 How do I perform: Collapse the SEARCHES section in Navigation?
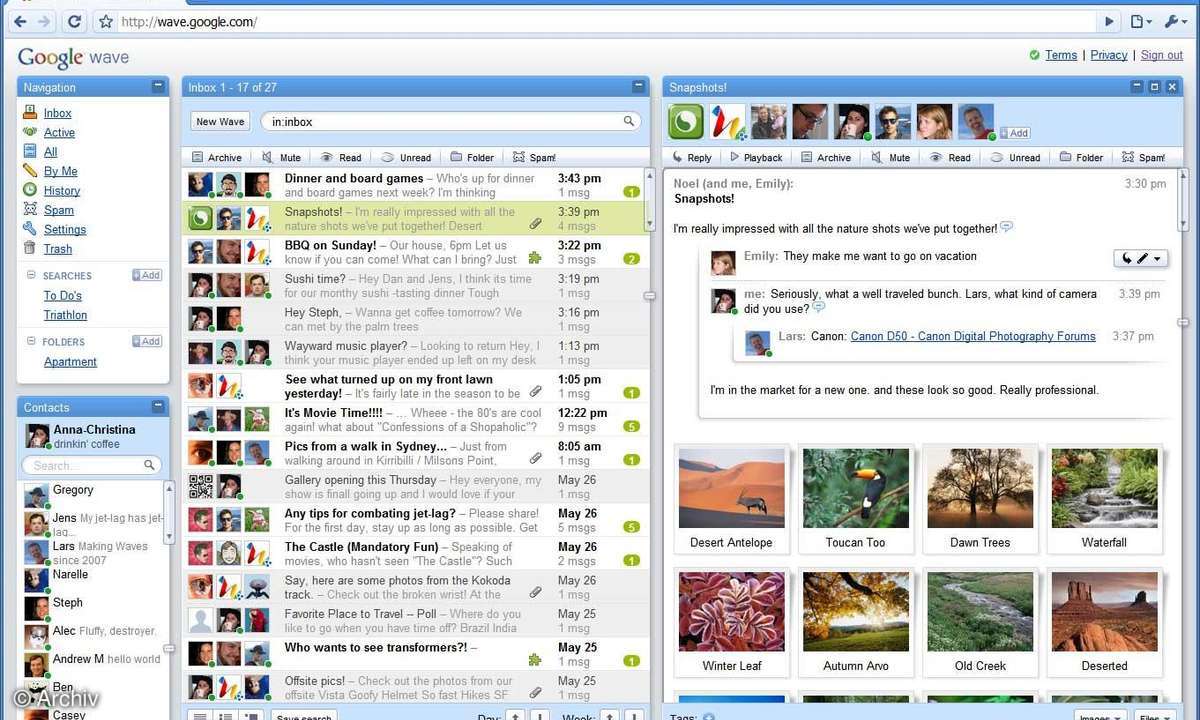tap(31, 275)
